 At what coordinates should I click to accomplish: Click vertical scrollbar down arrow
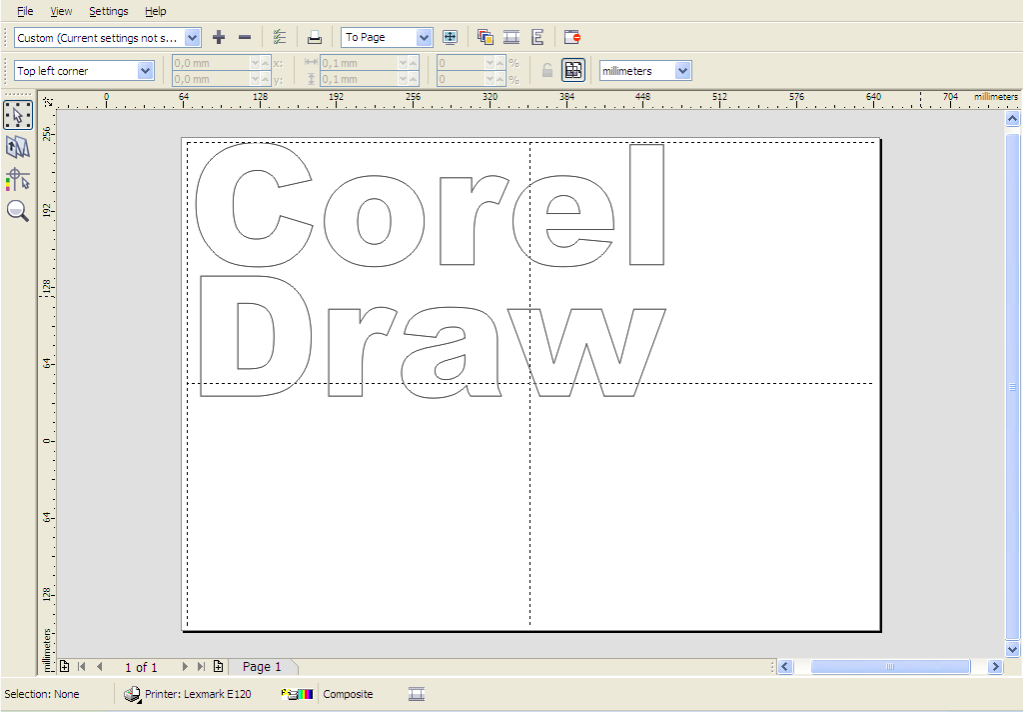[1012, 649]
